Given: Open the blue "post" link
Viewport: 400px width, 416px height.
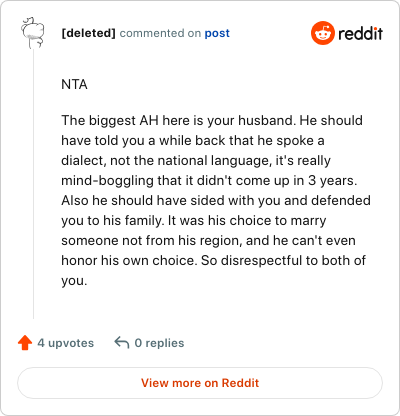Looking at the screenshot, I should [217, 33].
